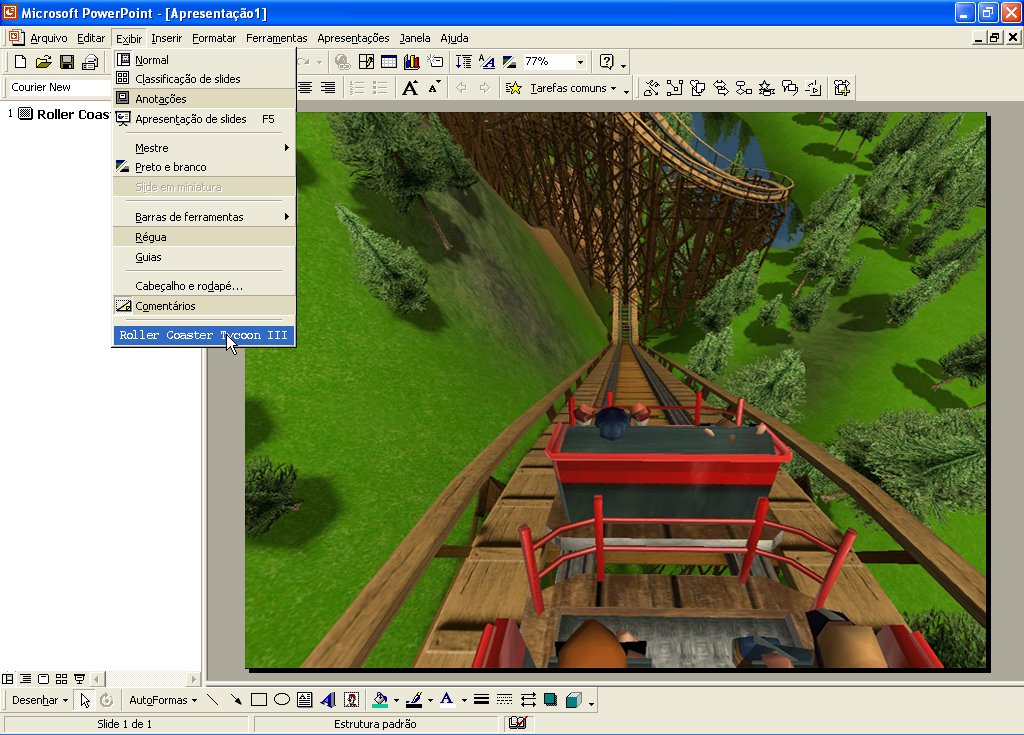Click the More AutoShapes icon
This screenshot has height=735, width=1024.
coord(842,88)
